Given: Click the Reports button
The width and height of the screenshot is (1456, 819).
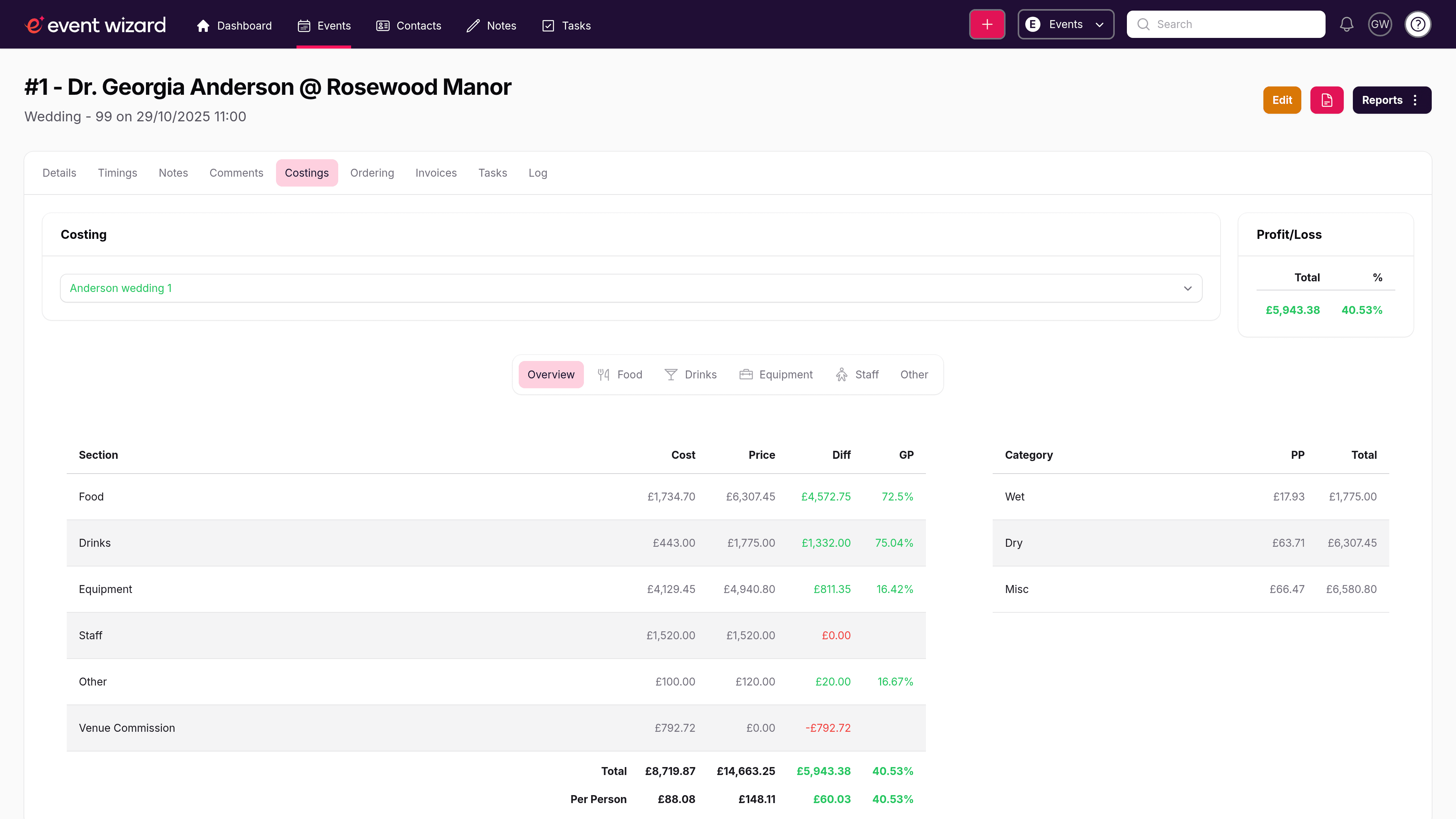Looking at the screenshot, I should 1382,99.
